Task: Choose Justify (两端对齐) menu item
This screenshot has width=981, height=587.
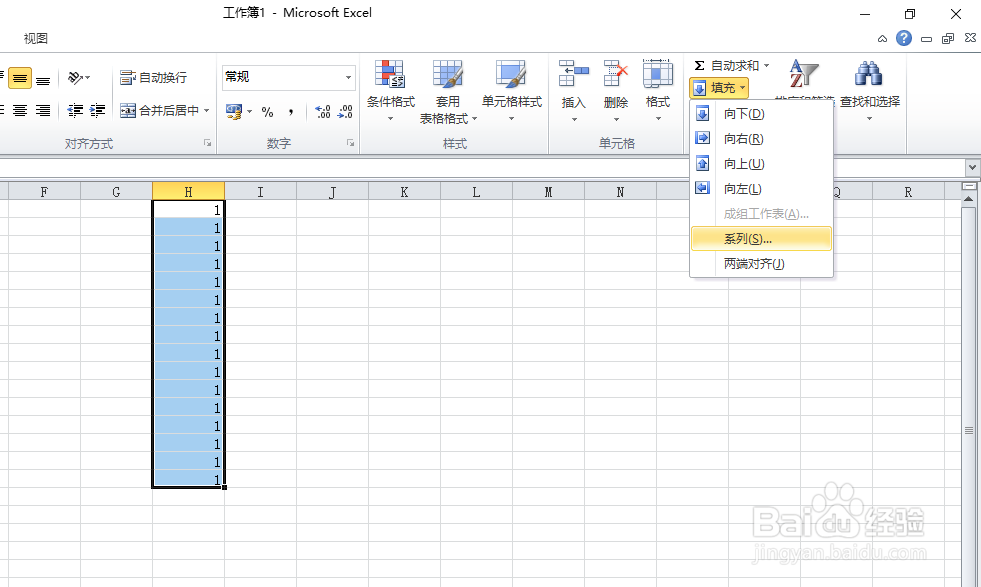Action: [761, 264]
